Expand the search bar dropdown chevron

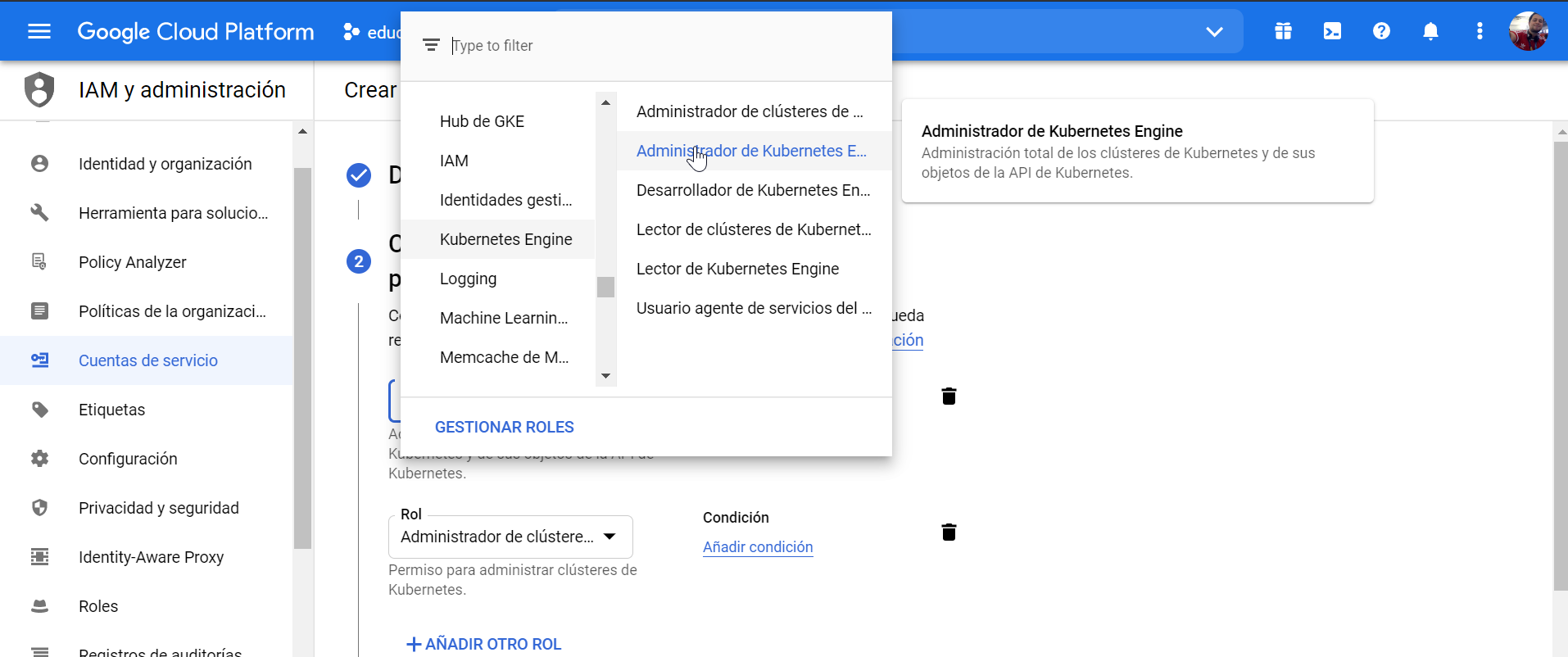click(1214, 32)
